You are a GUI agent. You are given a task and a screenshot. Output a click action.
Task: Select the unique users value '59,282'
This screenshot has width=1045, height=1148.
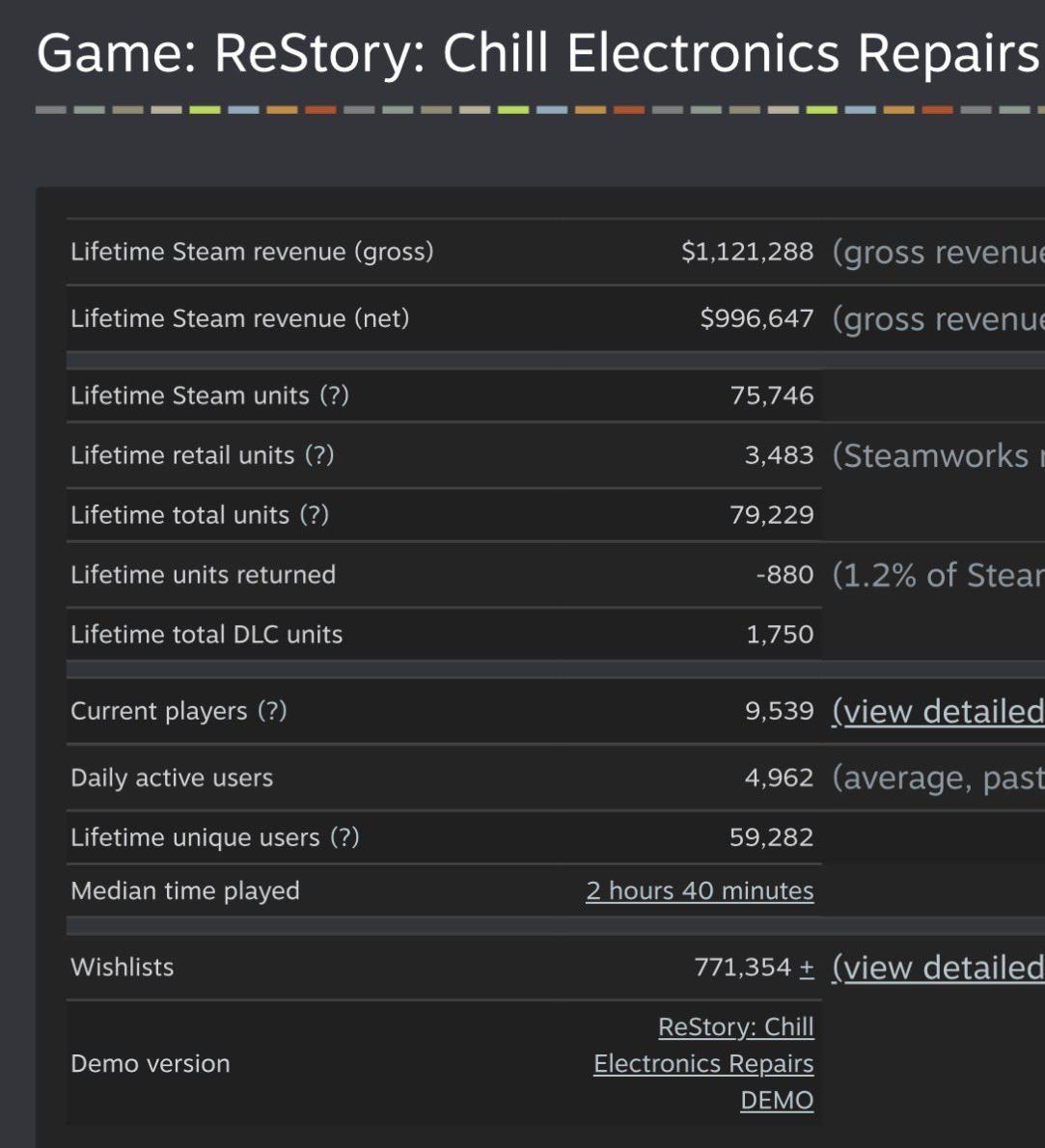(x=772, y=836)
